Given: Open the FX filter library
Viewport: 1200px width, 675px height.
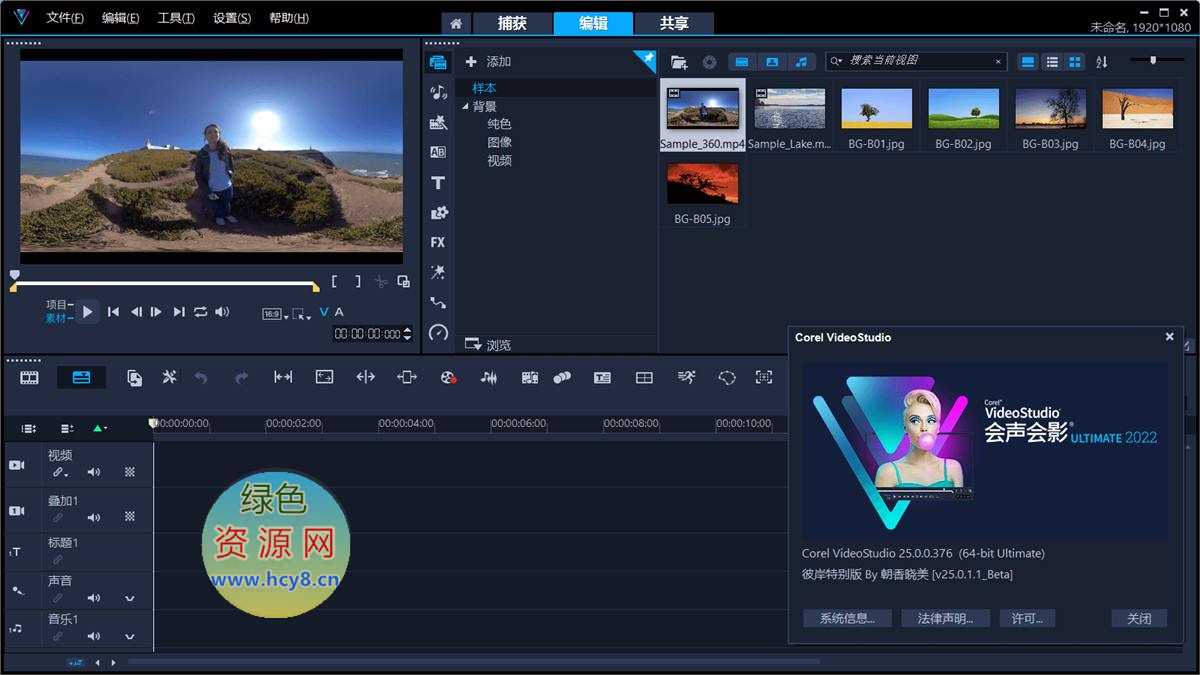Looking at the screenshot, I should [438, 243].
